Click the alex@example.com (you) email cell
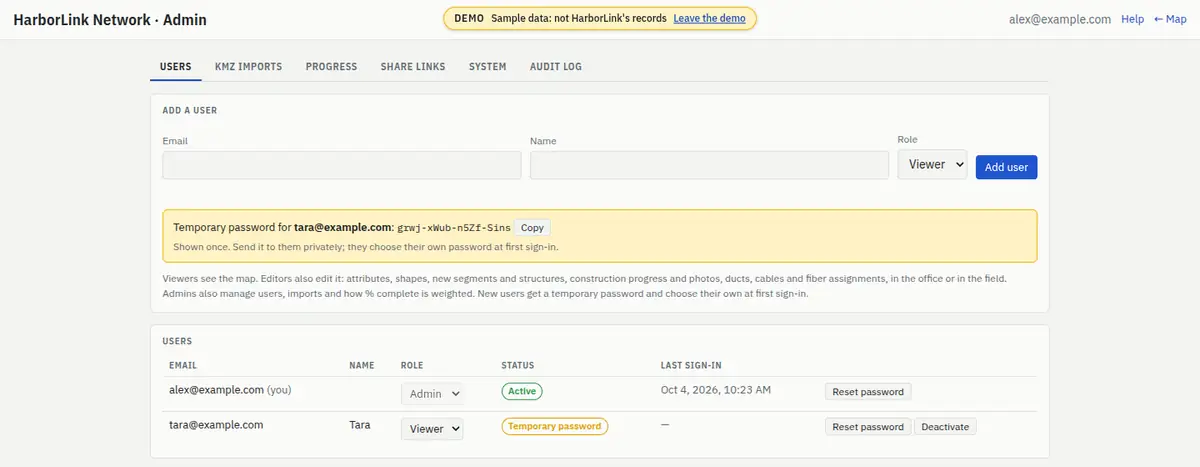This screenshot has width=1200, height=467. 230,390
